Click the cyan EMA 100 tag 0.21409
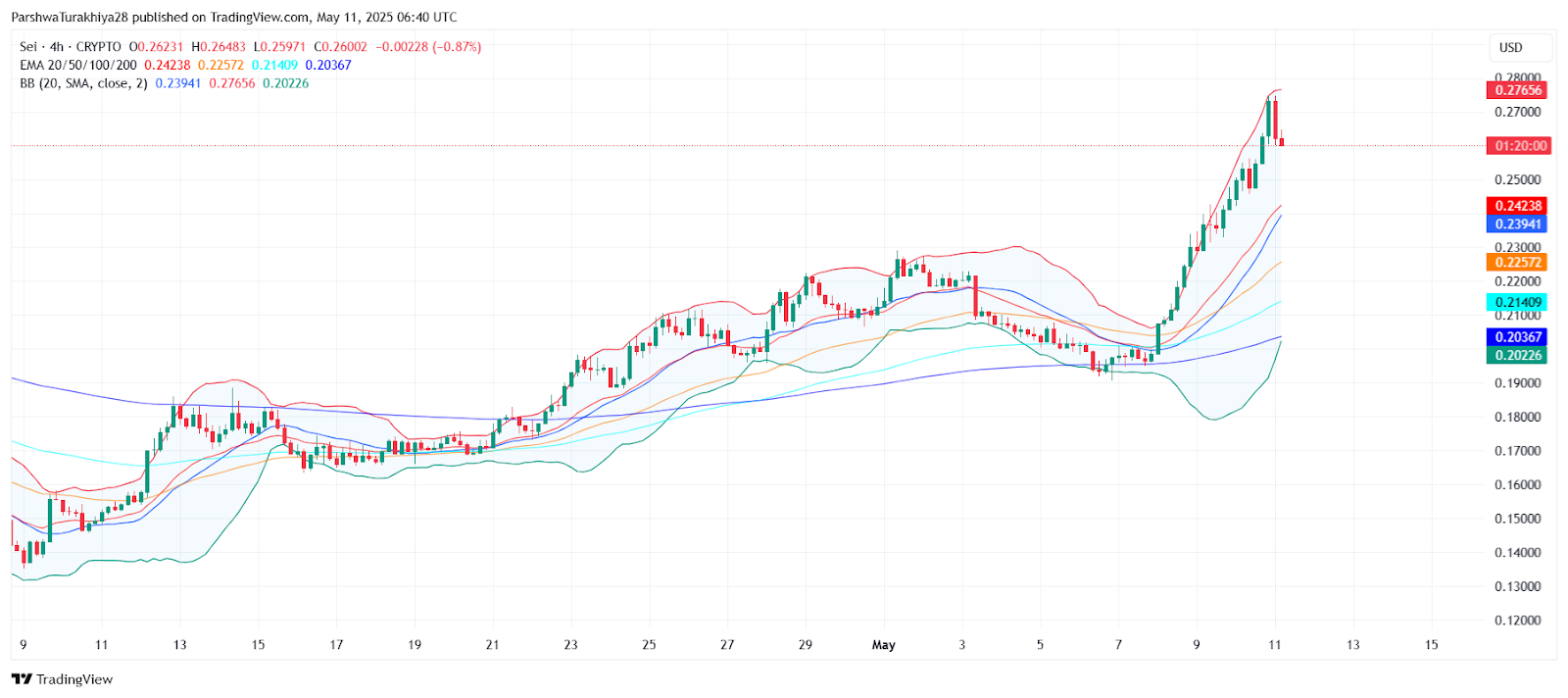Image resolution: width=1568 pixels, height=698 pixels. coord(1517,303)
